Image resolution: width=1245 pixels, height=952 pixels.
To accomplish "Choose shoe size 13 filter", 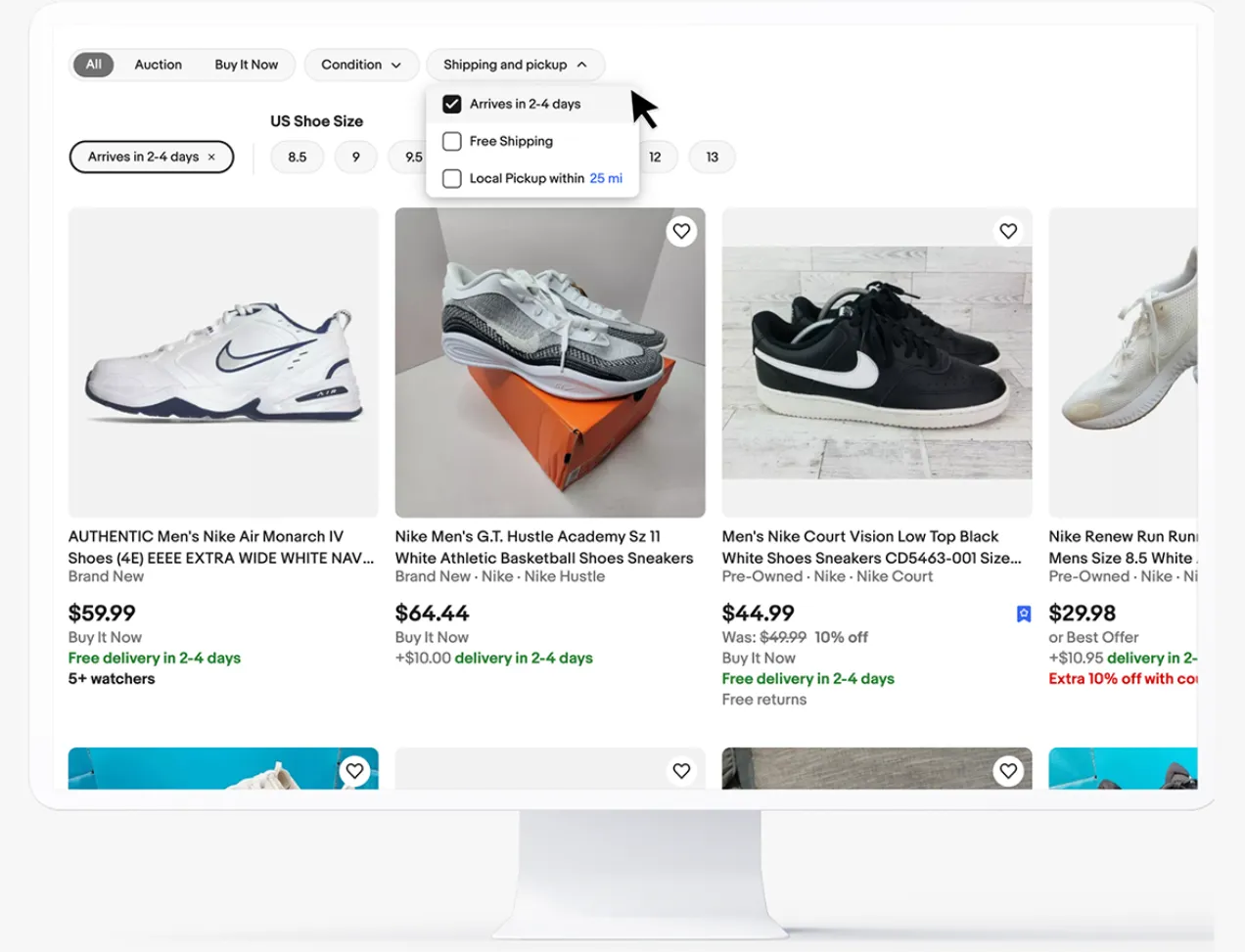I will point(713,157).
